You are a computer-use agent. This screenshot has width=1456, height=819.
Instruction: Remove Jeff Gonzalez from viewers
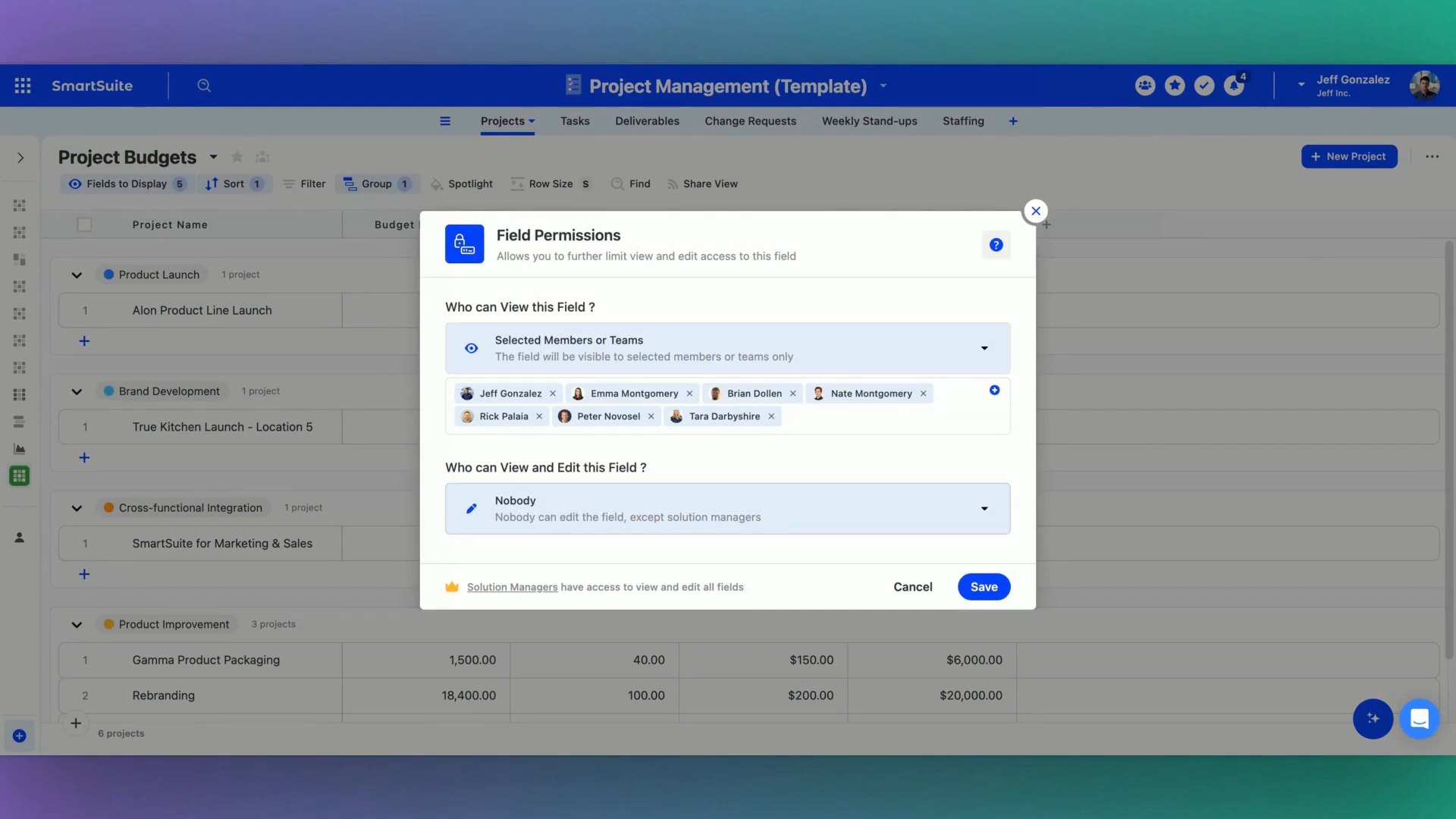pyautogui.click(x=553, y=394)
